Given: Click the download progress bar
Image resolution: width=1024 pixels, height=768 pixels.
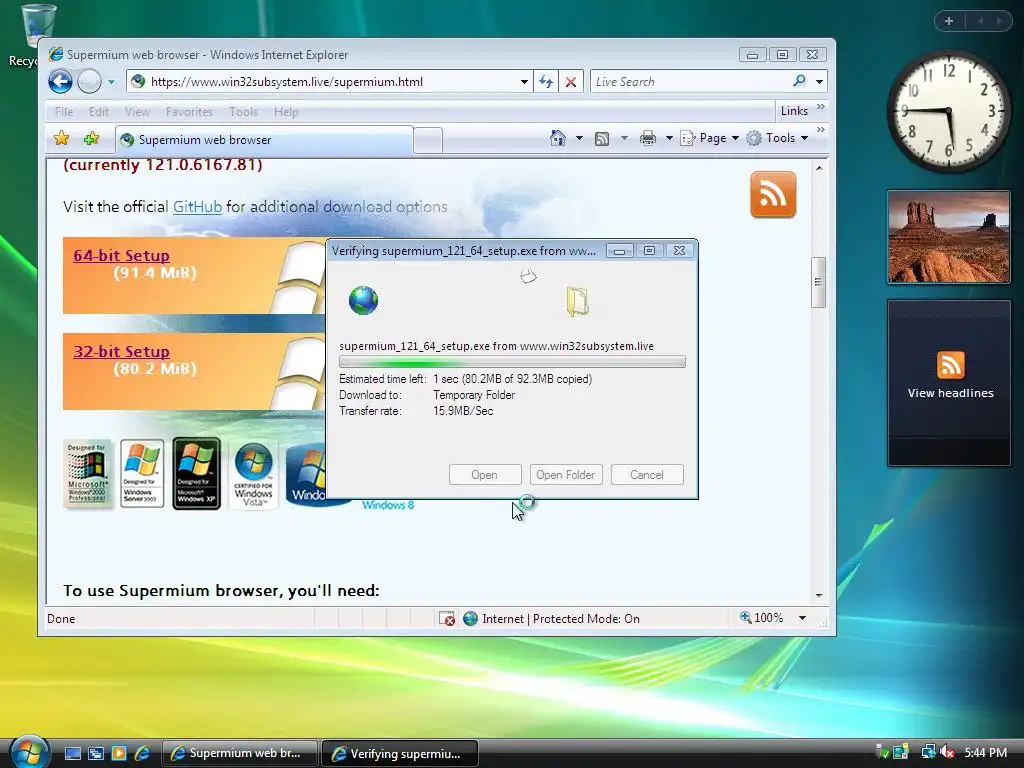Looking at the screenshot, I should (x=512, y=362).
